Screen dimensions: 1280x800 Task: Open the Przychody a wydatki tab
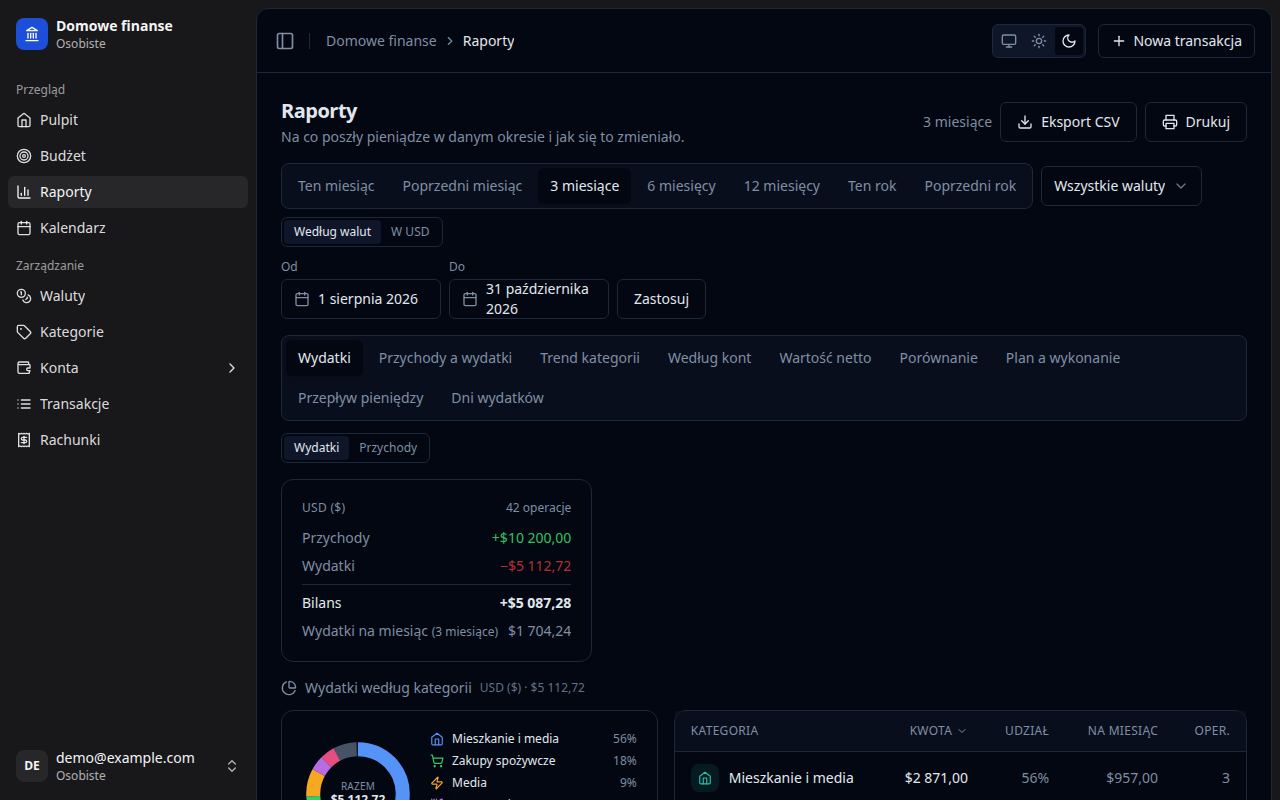(445, 358)
